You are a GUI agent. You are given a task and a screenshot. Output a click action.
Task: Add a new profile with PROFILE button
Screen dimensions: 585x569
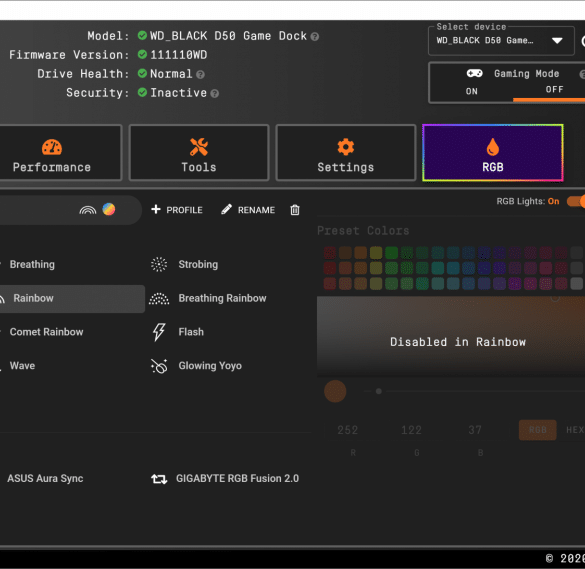176,210
